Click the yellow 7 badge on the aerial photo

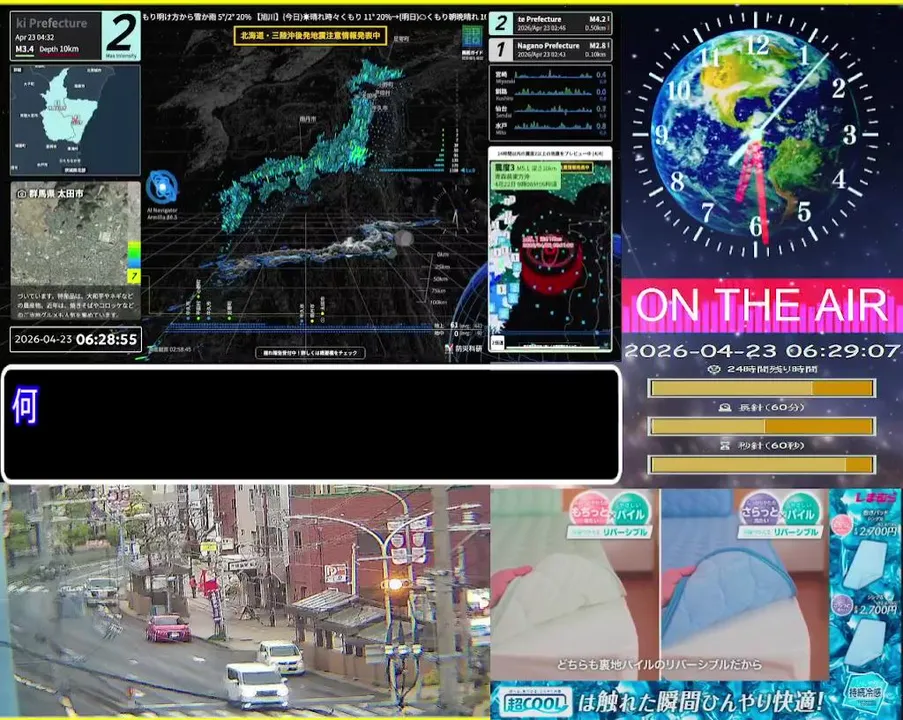(134, 276)
